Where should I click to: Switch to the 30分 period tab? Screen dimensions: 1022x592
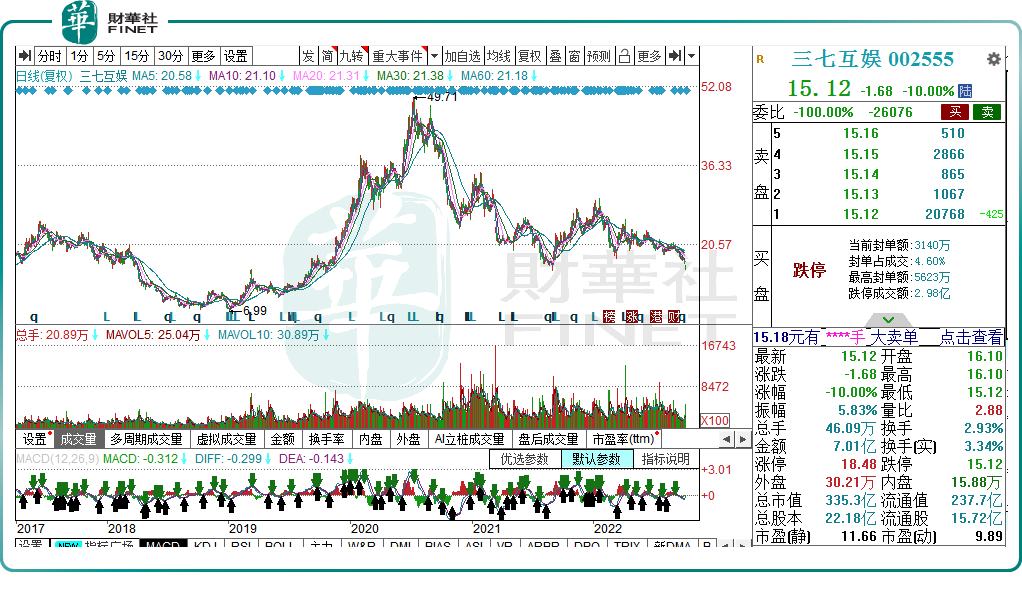pos(171,56)
